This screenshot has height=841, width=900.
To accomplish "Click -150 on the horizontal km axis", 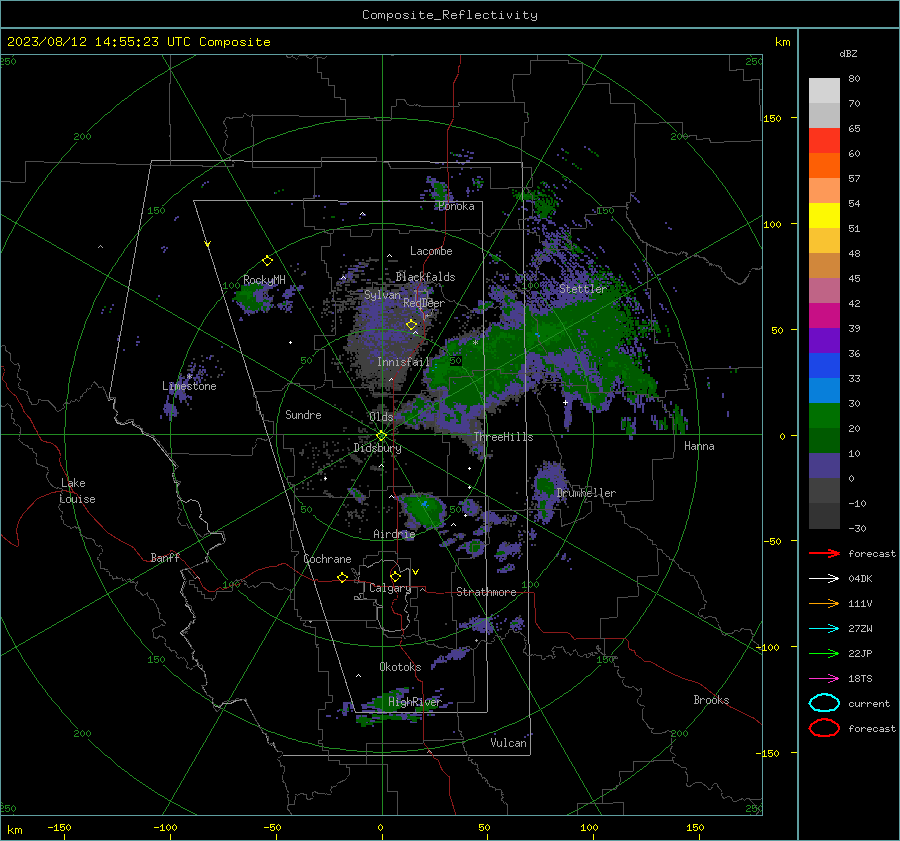I will 59,827.
